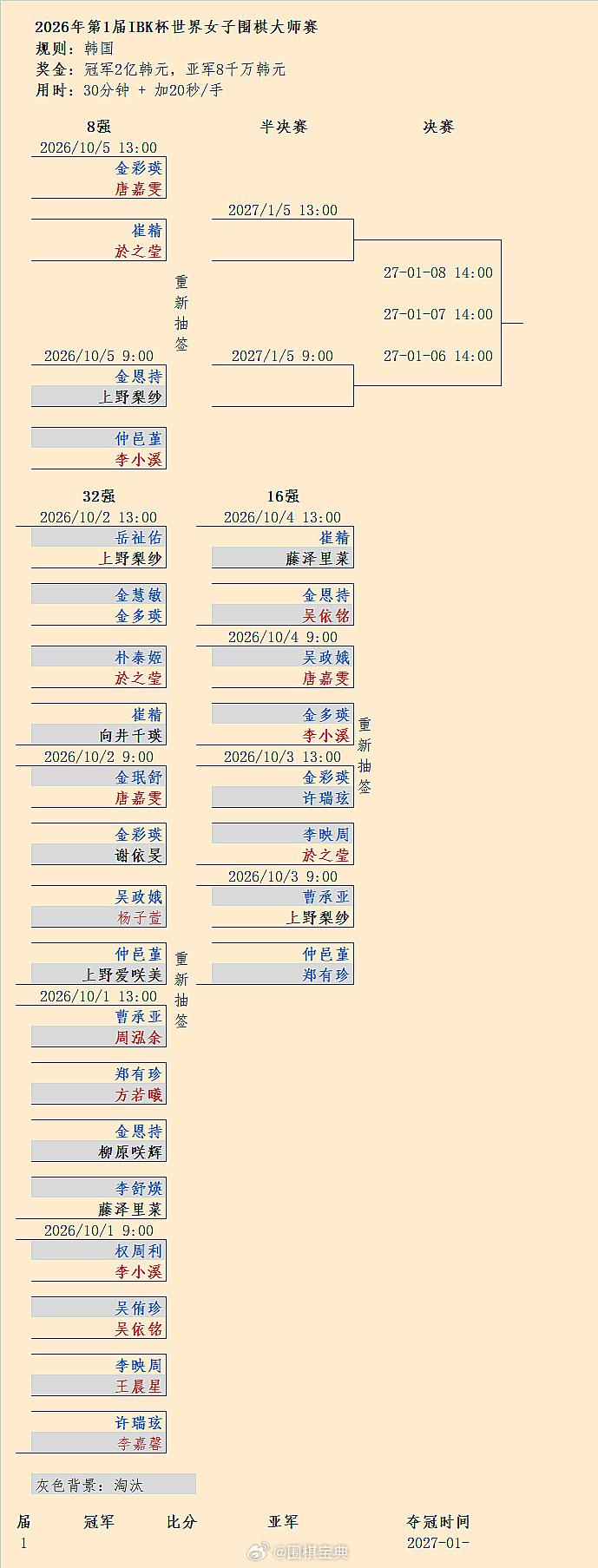Select the date 2026/10/4 9:00

[283, 637]
